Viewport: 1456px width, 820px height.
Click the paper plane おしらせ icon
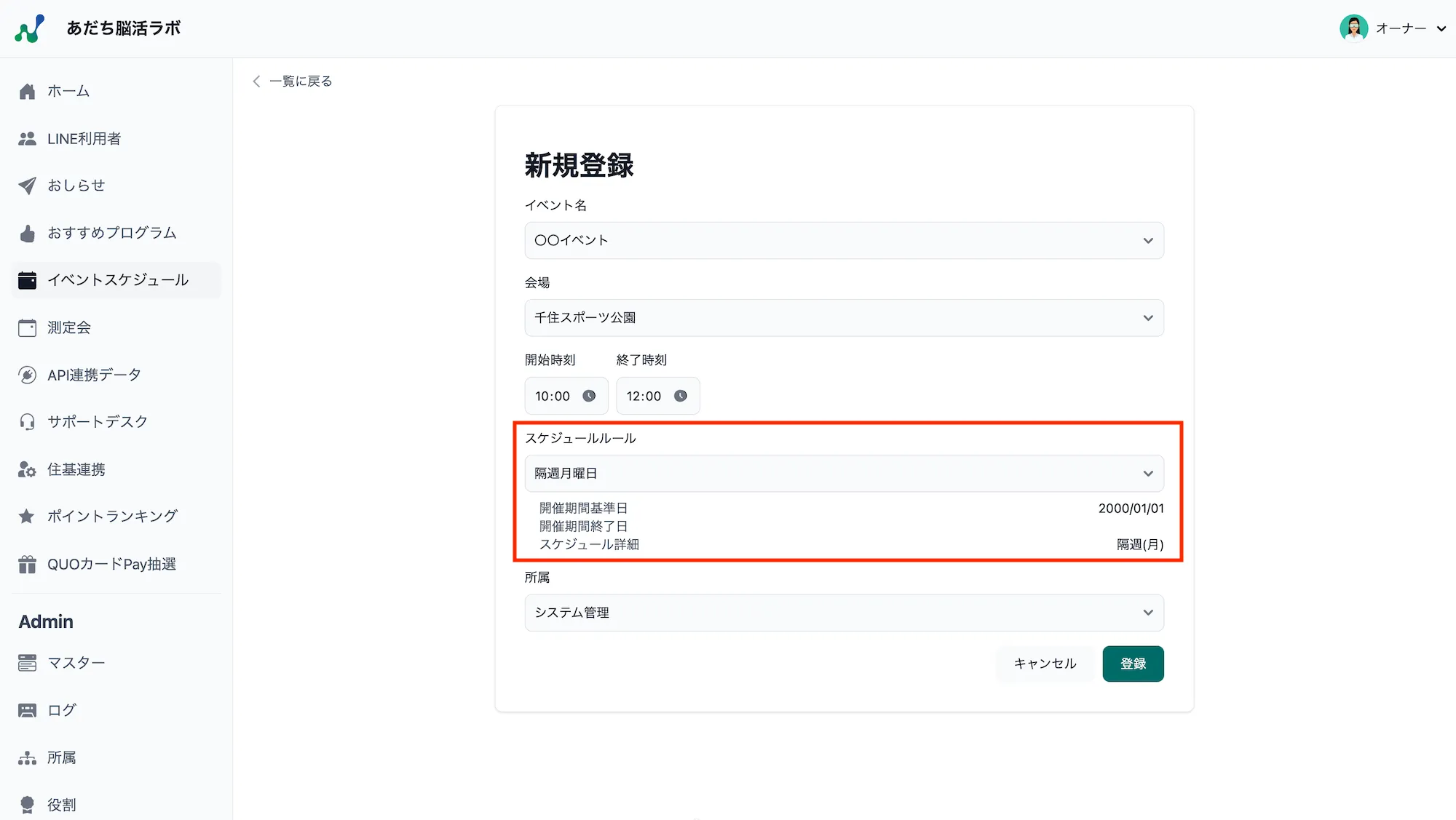(x=27, y=186)
